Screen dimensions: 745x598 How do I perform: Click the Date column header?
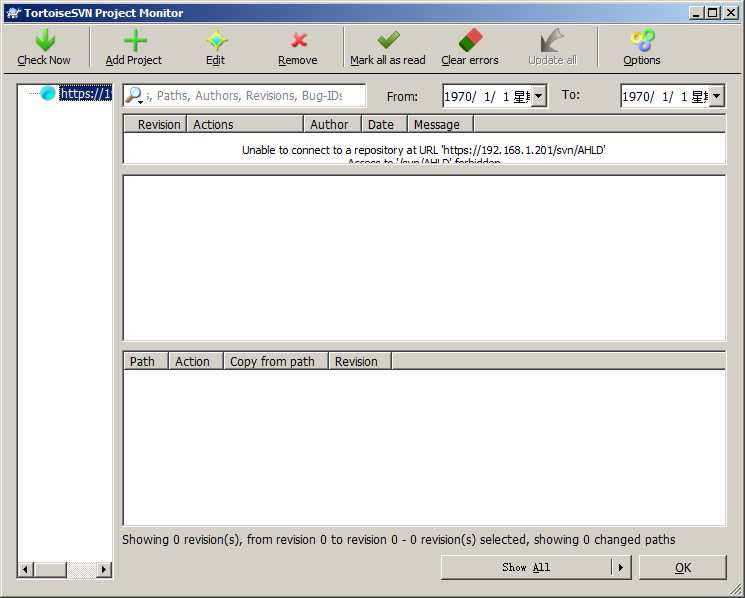point(384,124)
